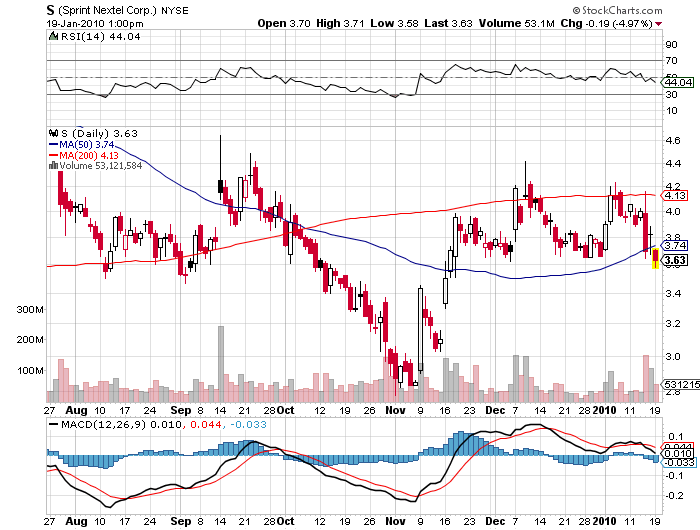Screen dimensions: 700x530
Task: Click the 44.04 RSI axis value tag
Action: click(x=678, y=82)
